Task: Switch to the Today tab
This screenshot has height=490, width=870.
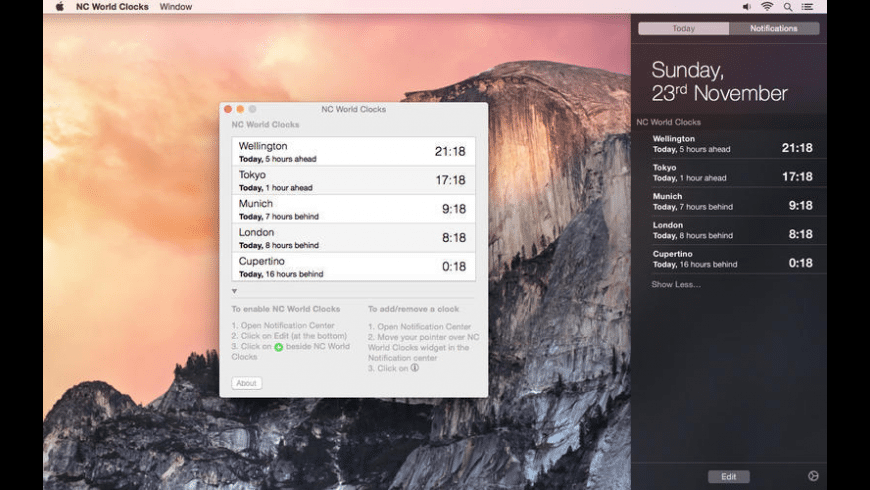Action: click(684, 28)
